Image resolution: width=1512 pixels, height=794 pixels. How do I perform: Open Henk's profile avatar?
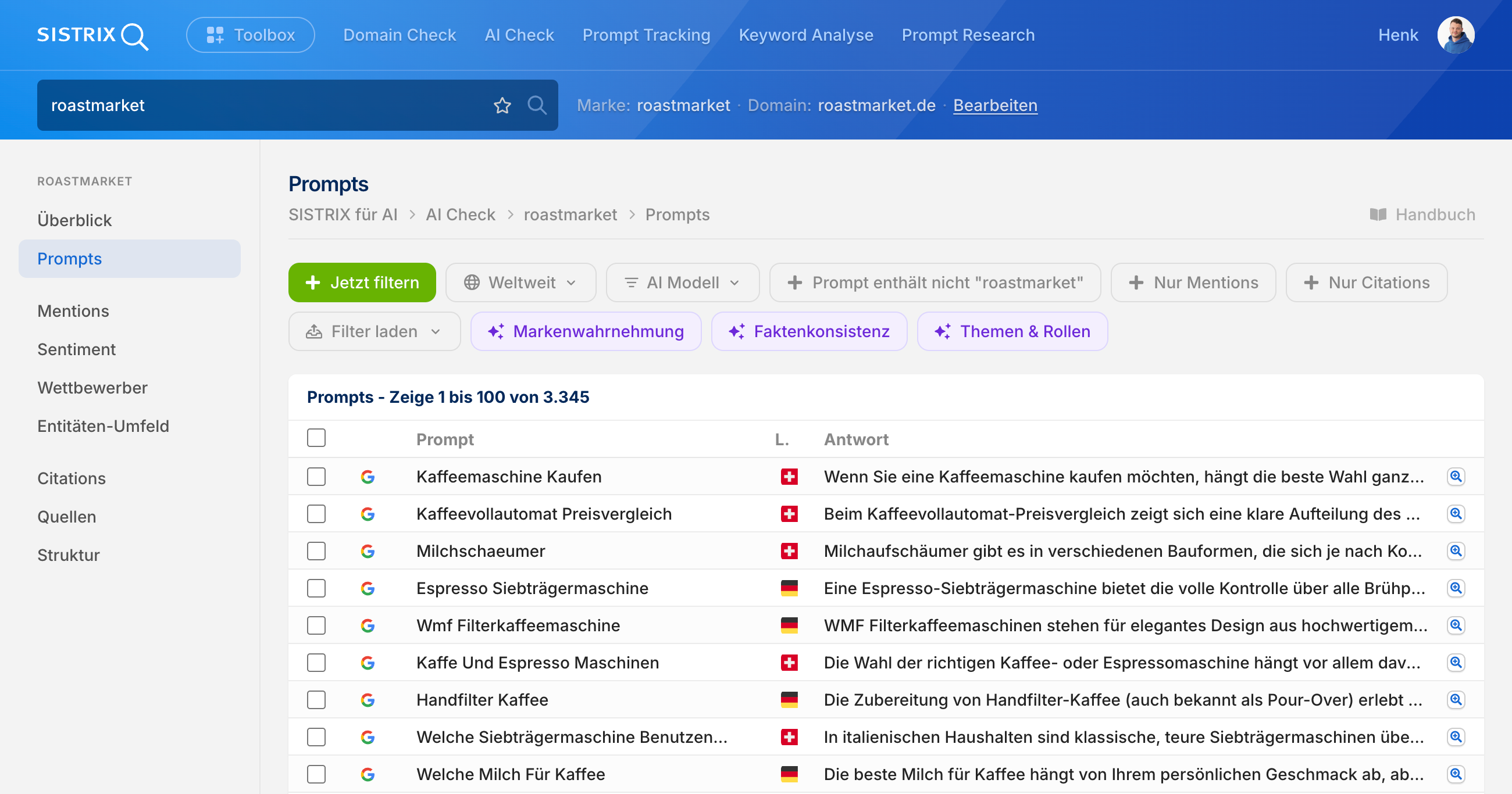pos(1456,35)
